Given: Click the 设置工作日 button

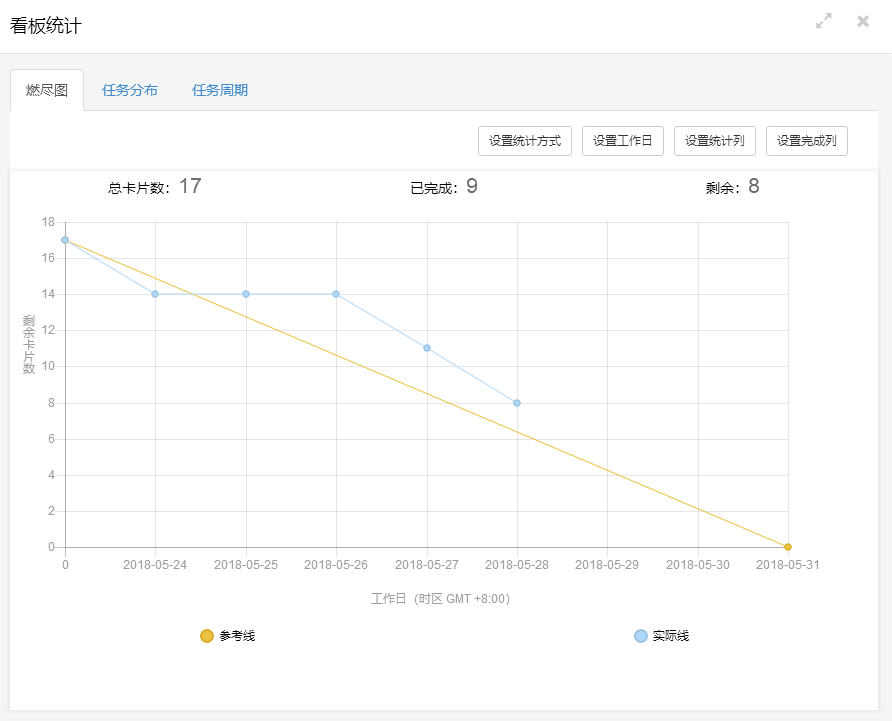Looking at the screenshot, I should (x=622, y=141).
